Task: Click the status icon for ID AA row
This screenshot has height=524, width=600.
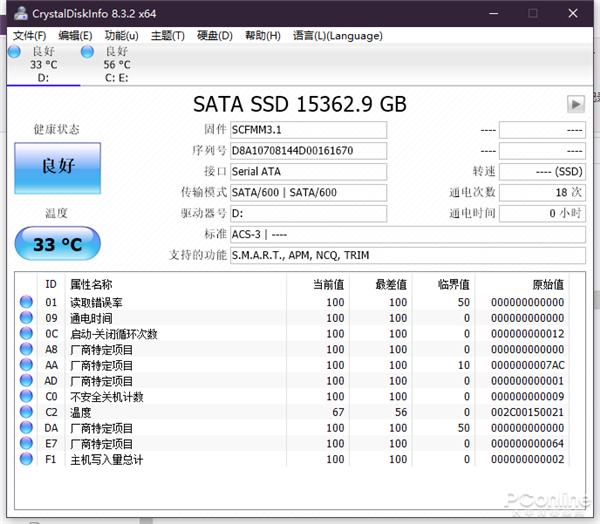Action: pos(26,365)
